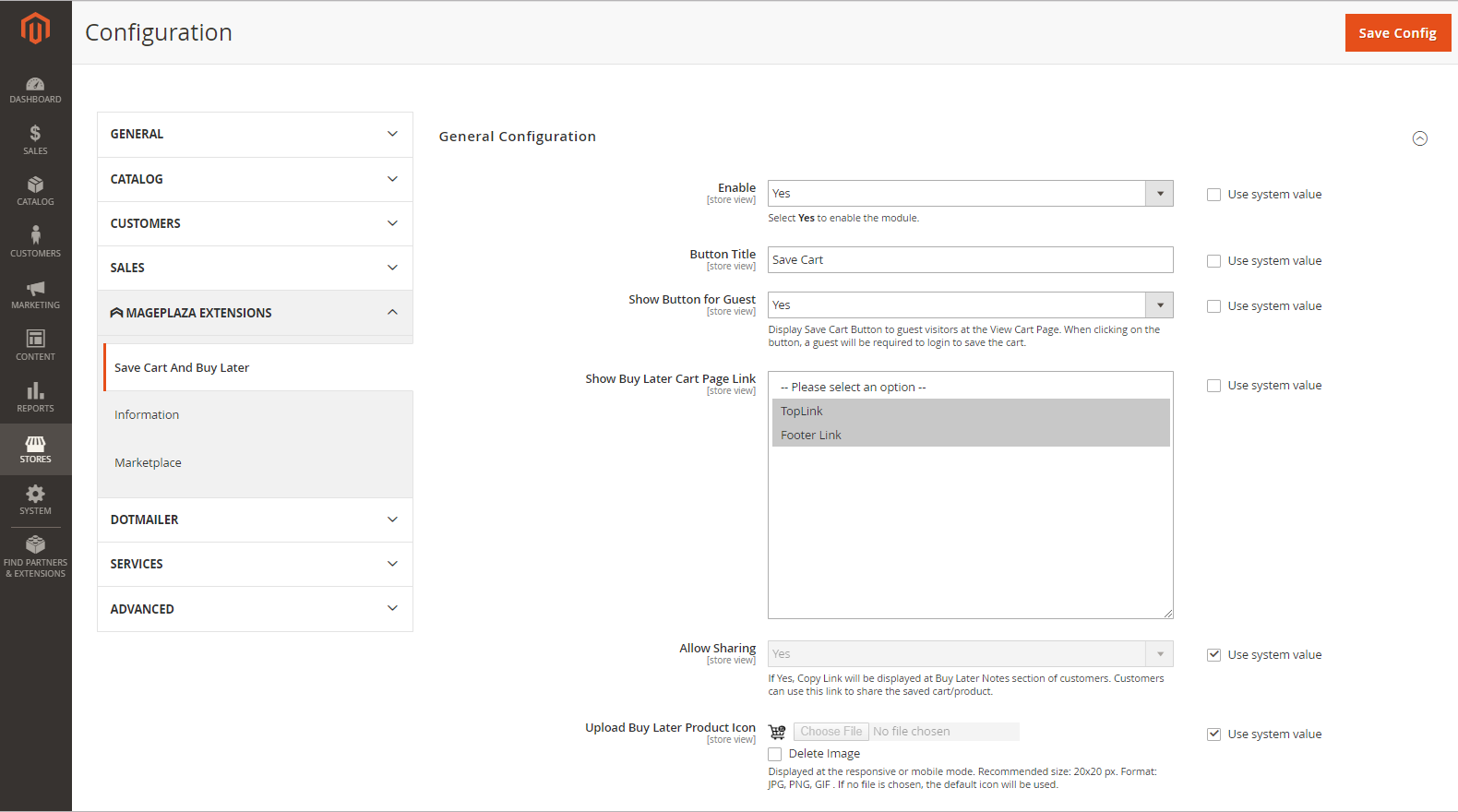Open Find Partners & Extensions
Image resolution: width=1458 pixels, height=812 pixels.
click(x=35, y=556)
